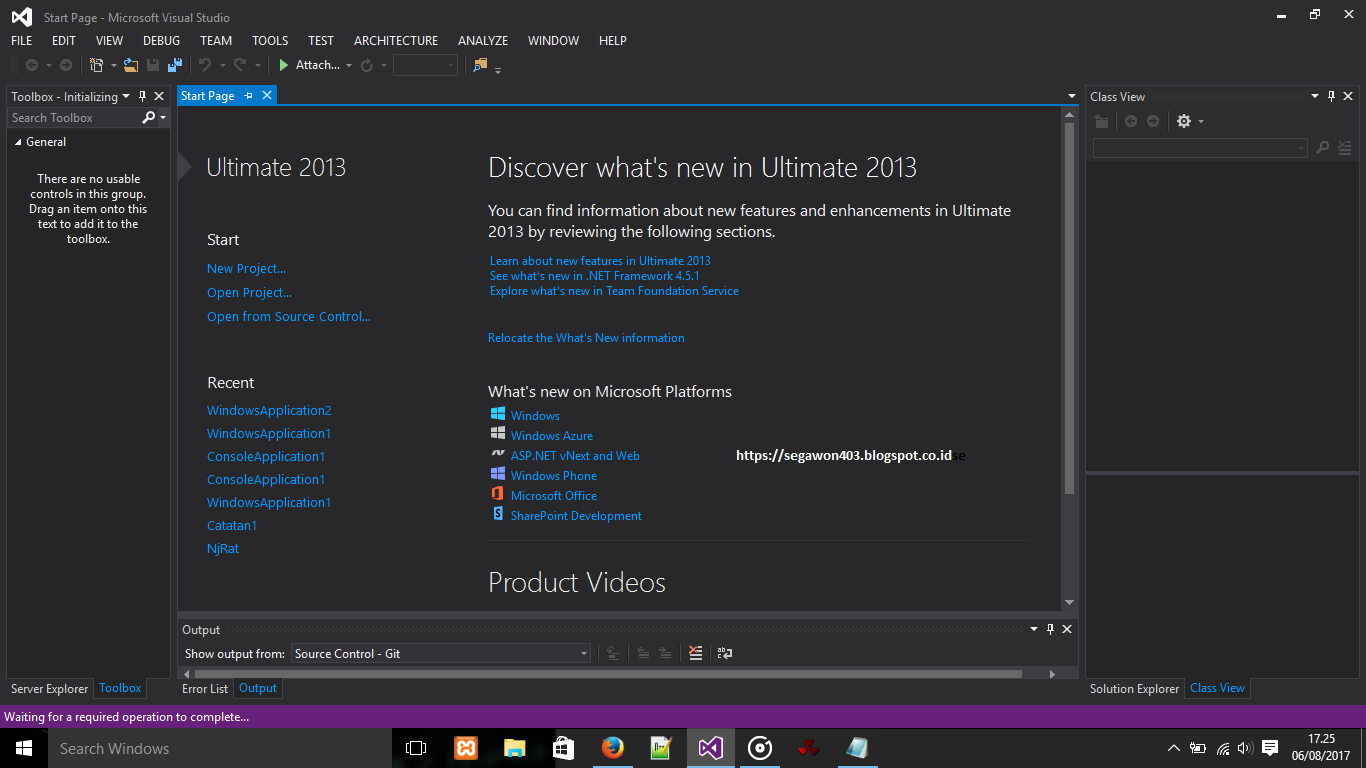Open the DEBUG menu
Image resolution: width=1366 pixels, height=768 pixels.
162,41
